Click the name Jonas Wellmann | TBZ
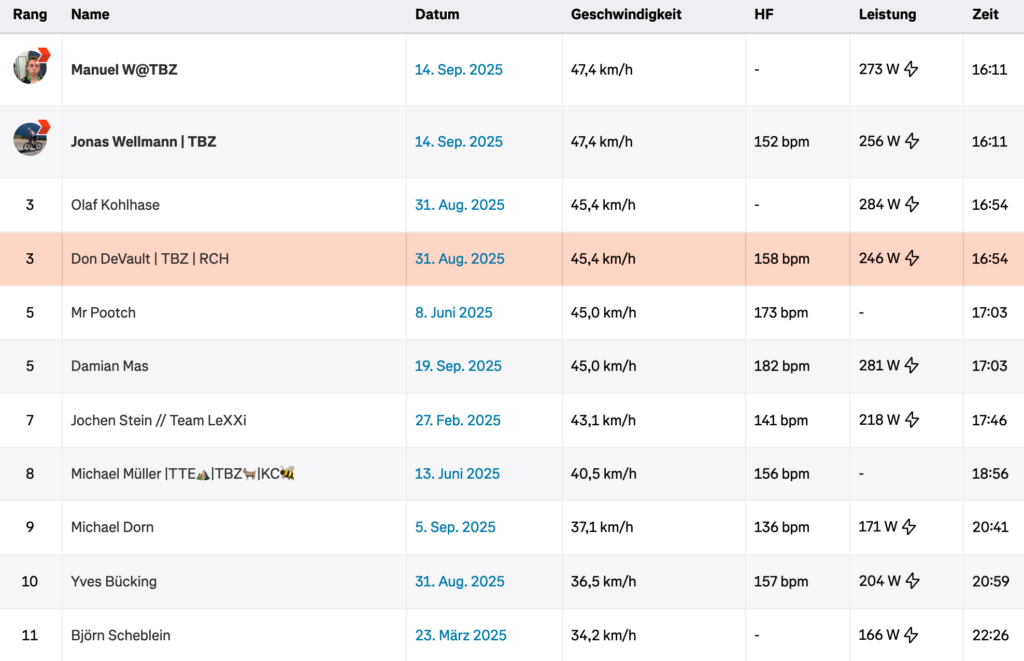This screenshot has height=661, width=1024. (143, 142)
